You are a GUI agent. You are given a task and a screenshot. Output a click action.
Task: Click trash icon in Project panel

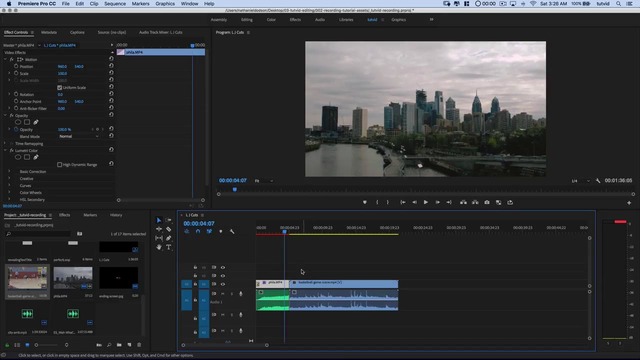(139, 345)
